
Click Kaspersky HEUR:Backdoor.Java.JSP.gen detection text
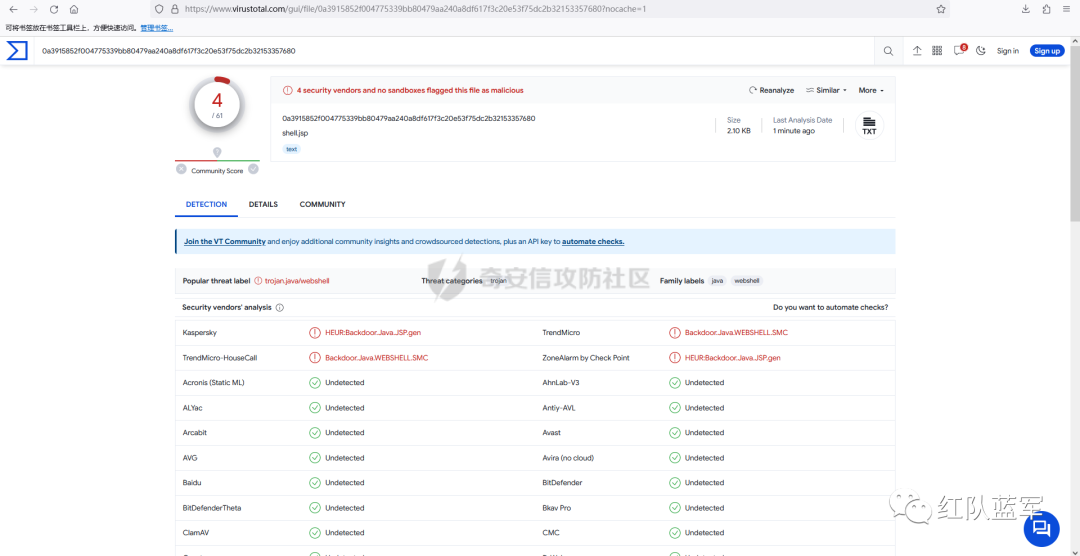[373, 333]
